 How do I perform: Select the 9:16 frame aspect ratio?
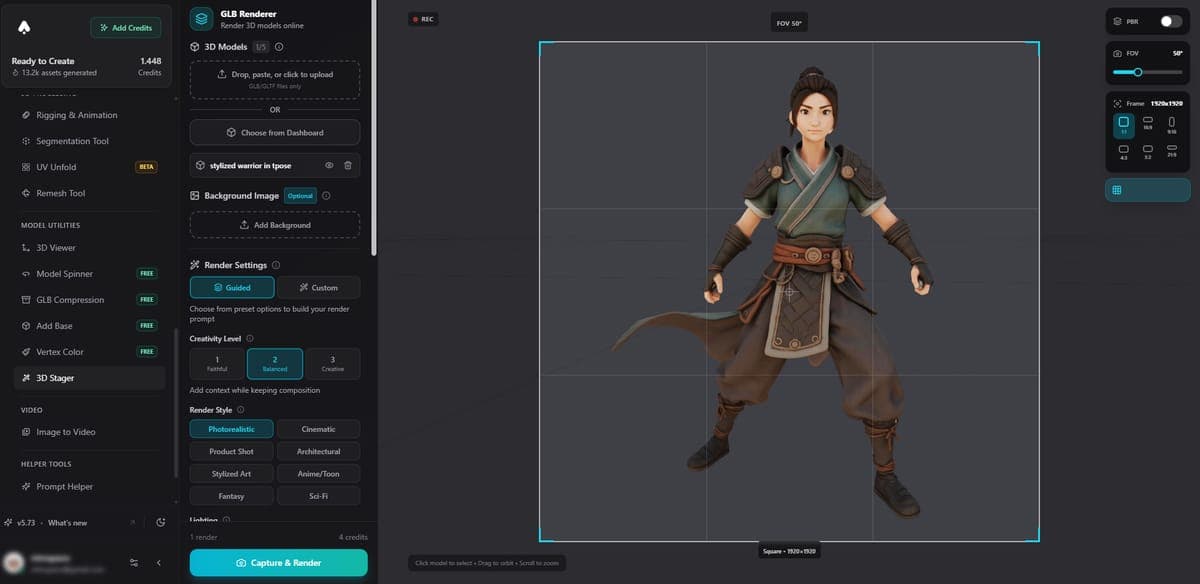1172,124
